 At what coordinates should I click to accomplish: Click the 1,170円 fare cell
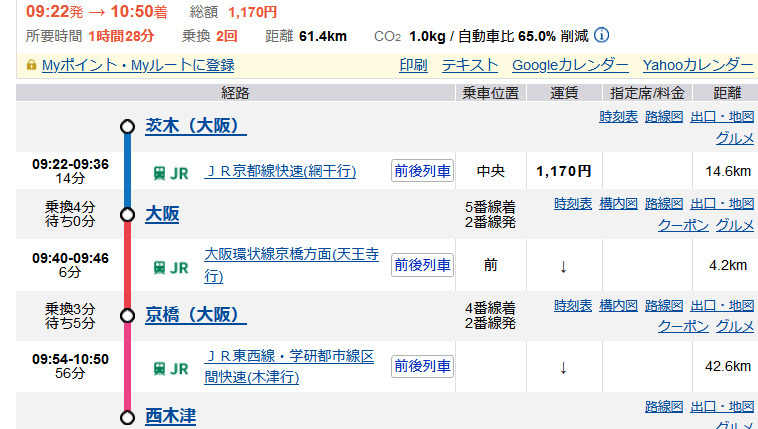click(x=564, y=171)
